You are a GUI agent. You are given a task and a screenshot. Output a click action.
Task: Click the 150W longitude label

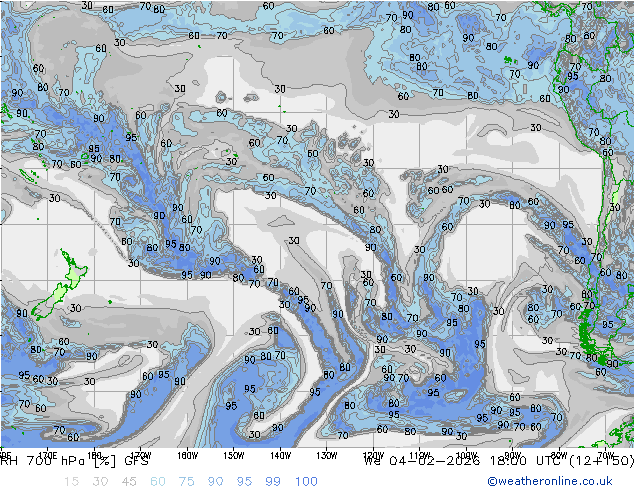(234, 456)
